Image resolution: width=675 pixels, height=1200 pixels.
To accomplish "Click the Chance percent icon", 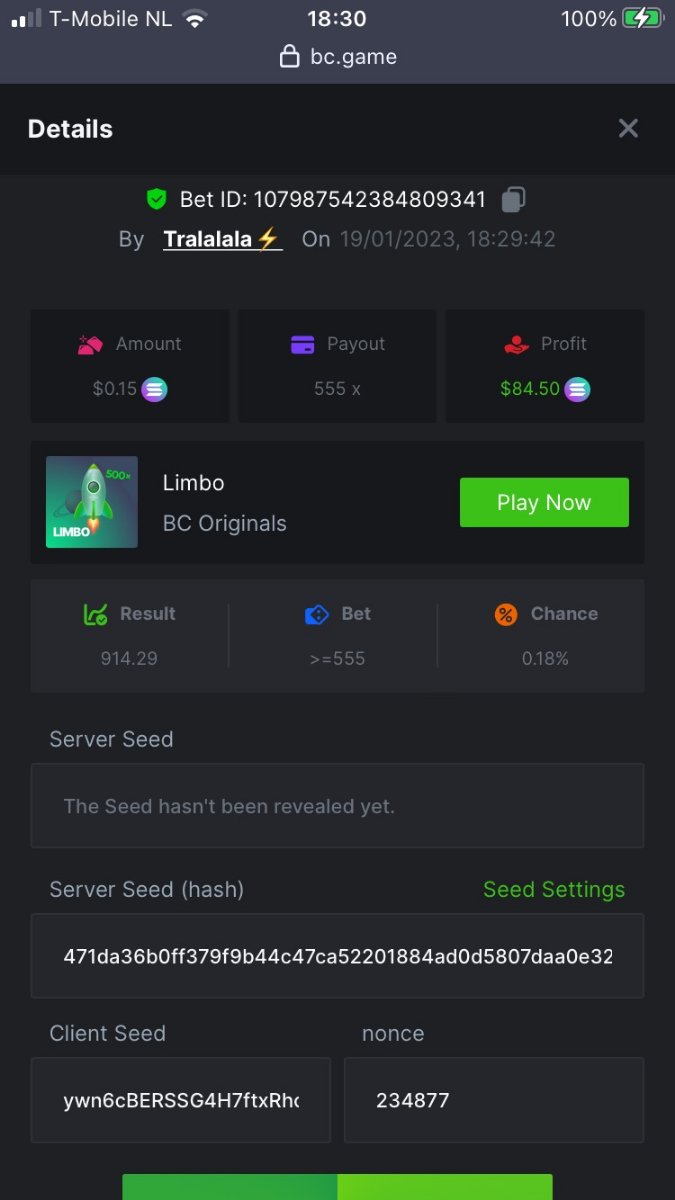I will pos(506,614).
